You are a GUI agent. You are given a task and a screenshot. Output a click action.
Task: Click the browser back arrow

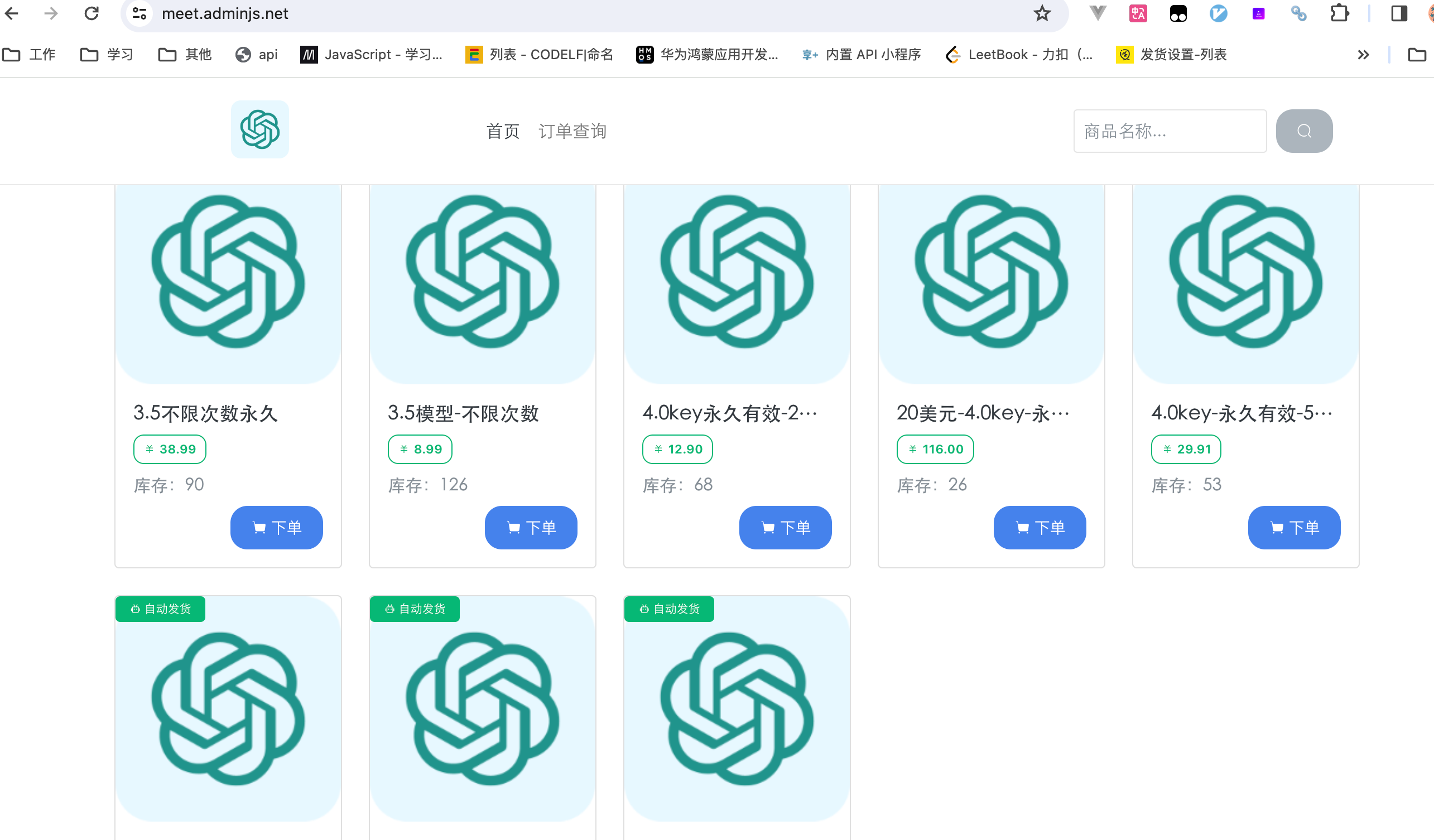[x=11, y=13]
